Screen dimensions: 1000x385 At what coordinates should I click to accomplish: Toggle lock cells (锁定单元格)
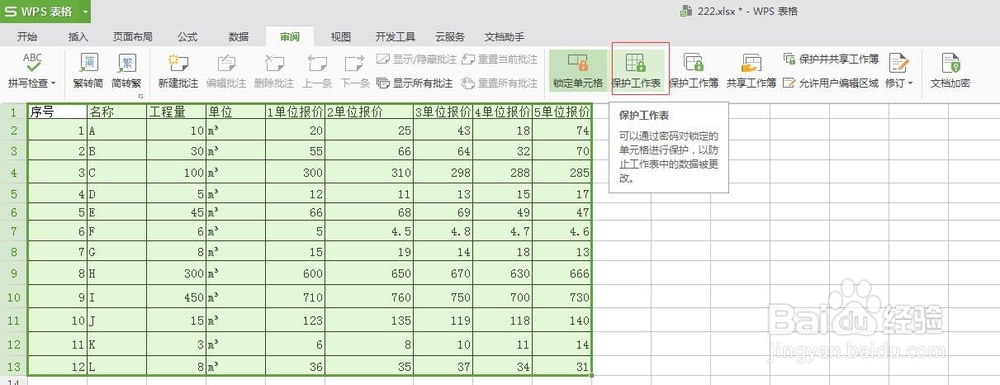click(578, 71)
